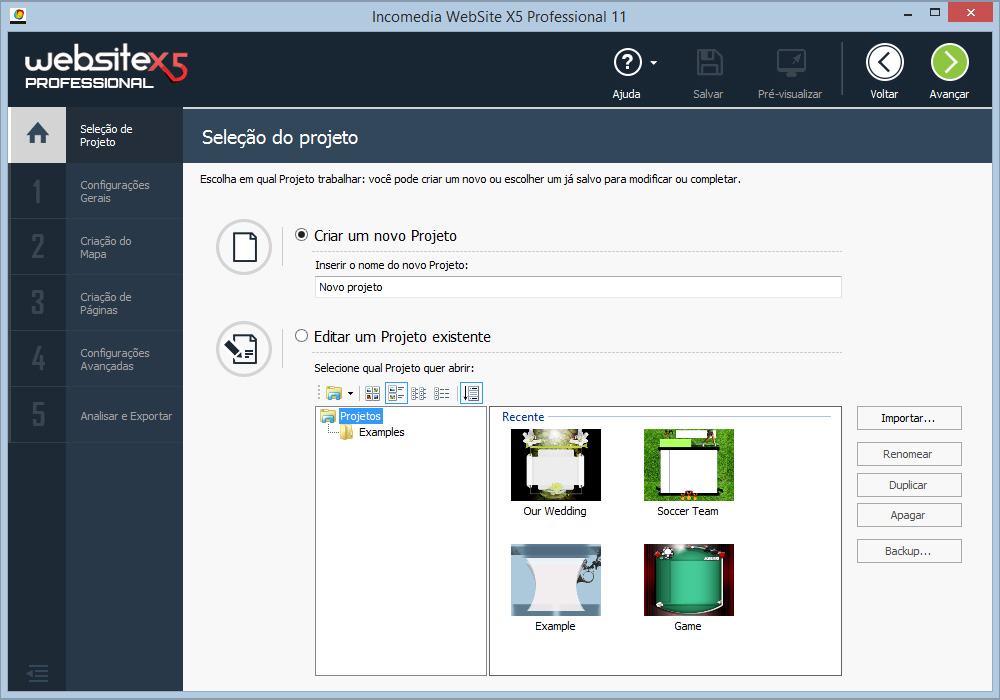Go to step 5 Analisar e Exportar
The height and width of the screenshot is (700, 1000).
coord(96,416)
